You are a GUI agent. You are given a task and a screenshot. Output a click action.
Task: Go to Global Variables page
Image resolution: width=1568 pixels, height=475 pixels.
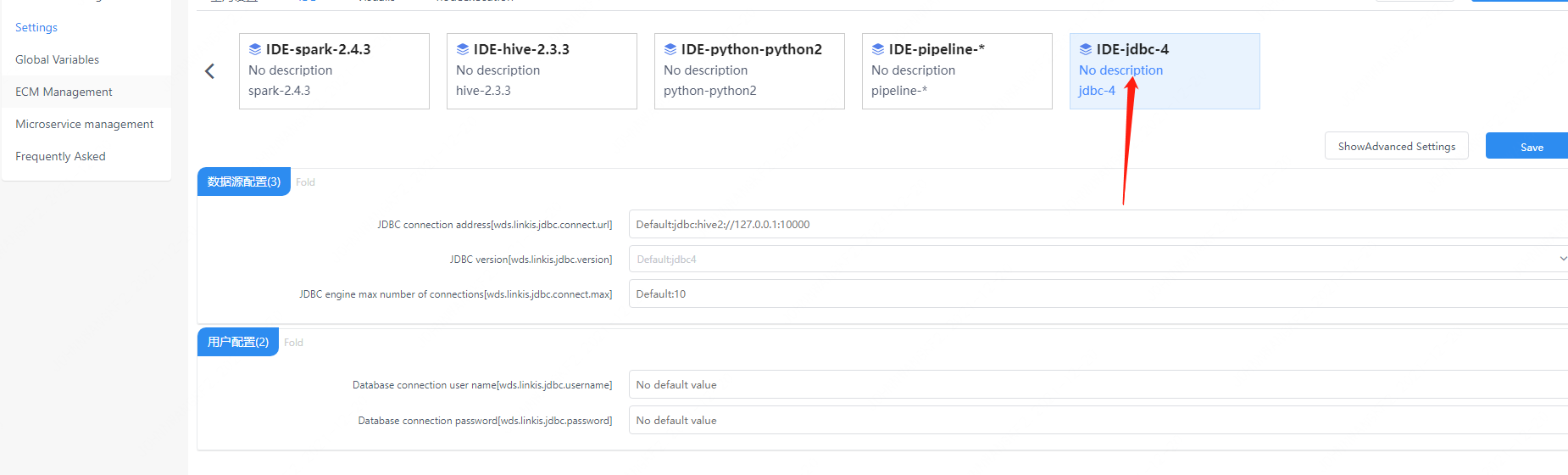[57, 59]
